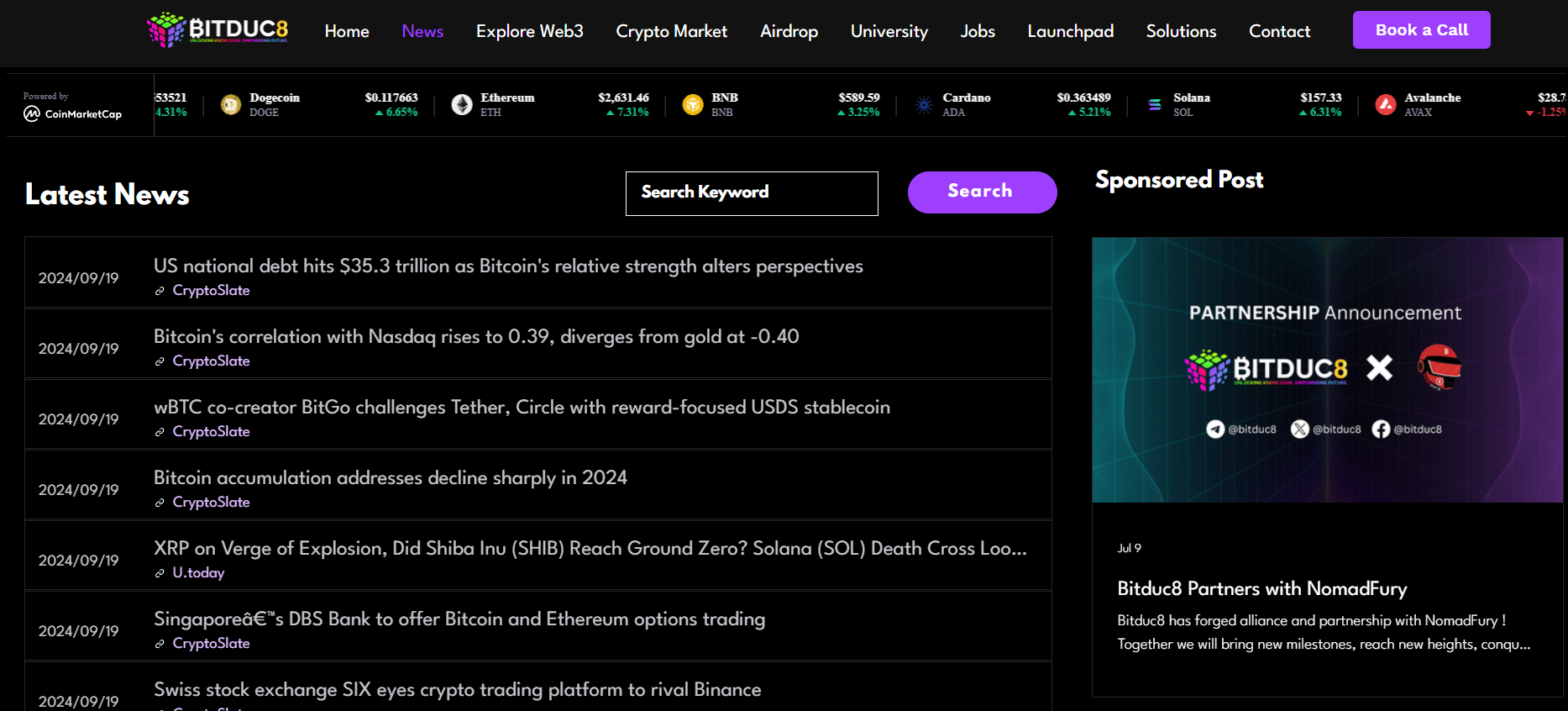The width and height of the screenshot is (1568, 711).
Task: Click Ethereum price $2,631.46
Action: pyautogui.click(x=623, y=98)
